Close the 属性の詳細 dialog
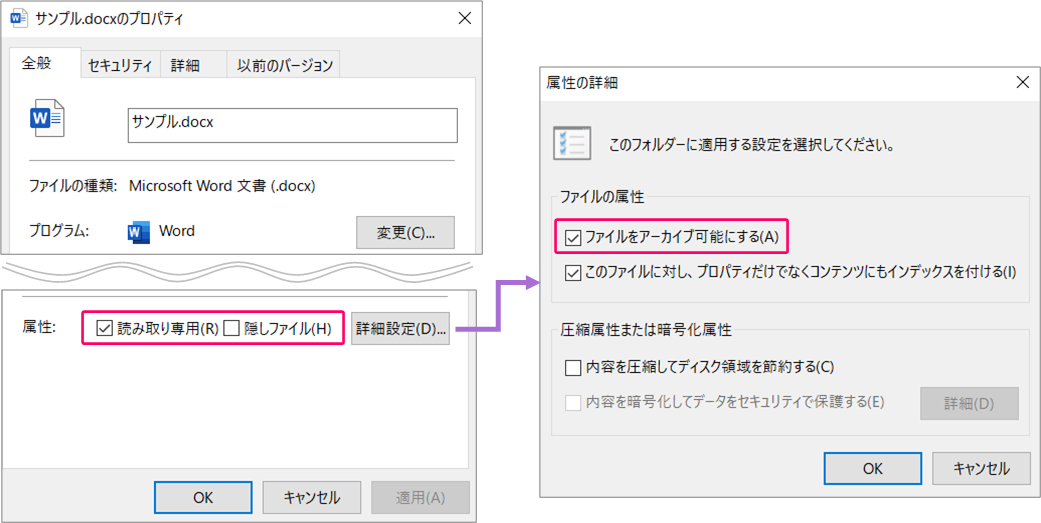This screenshot has height=523, width=1041. point(1023,82)
